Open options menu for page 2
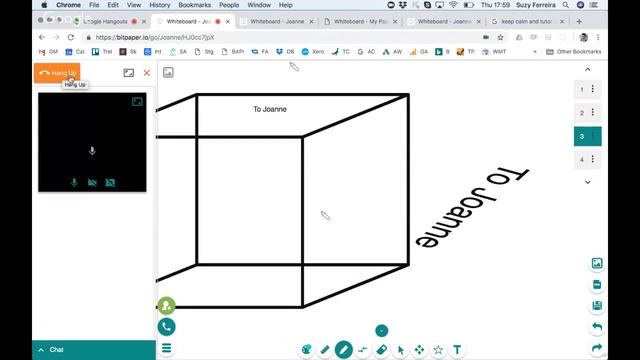Image resolution: width=640 pixels, height=360 pixels. pyautogui.click(x=593, y=113)
